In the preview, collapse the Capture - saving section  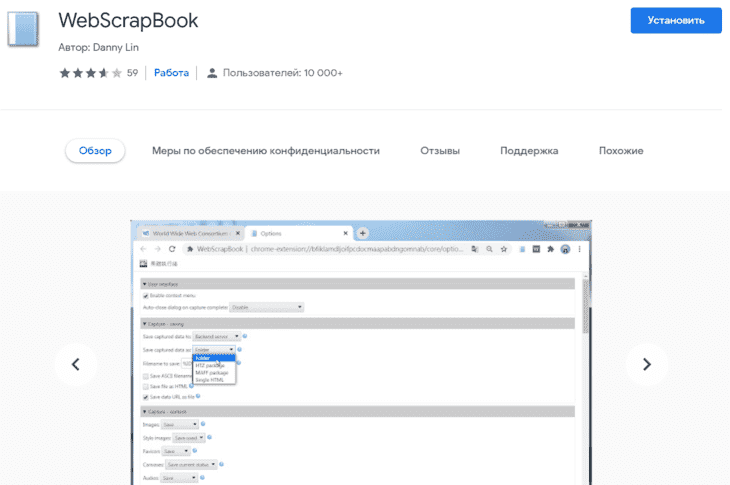tap(358, 323)
